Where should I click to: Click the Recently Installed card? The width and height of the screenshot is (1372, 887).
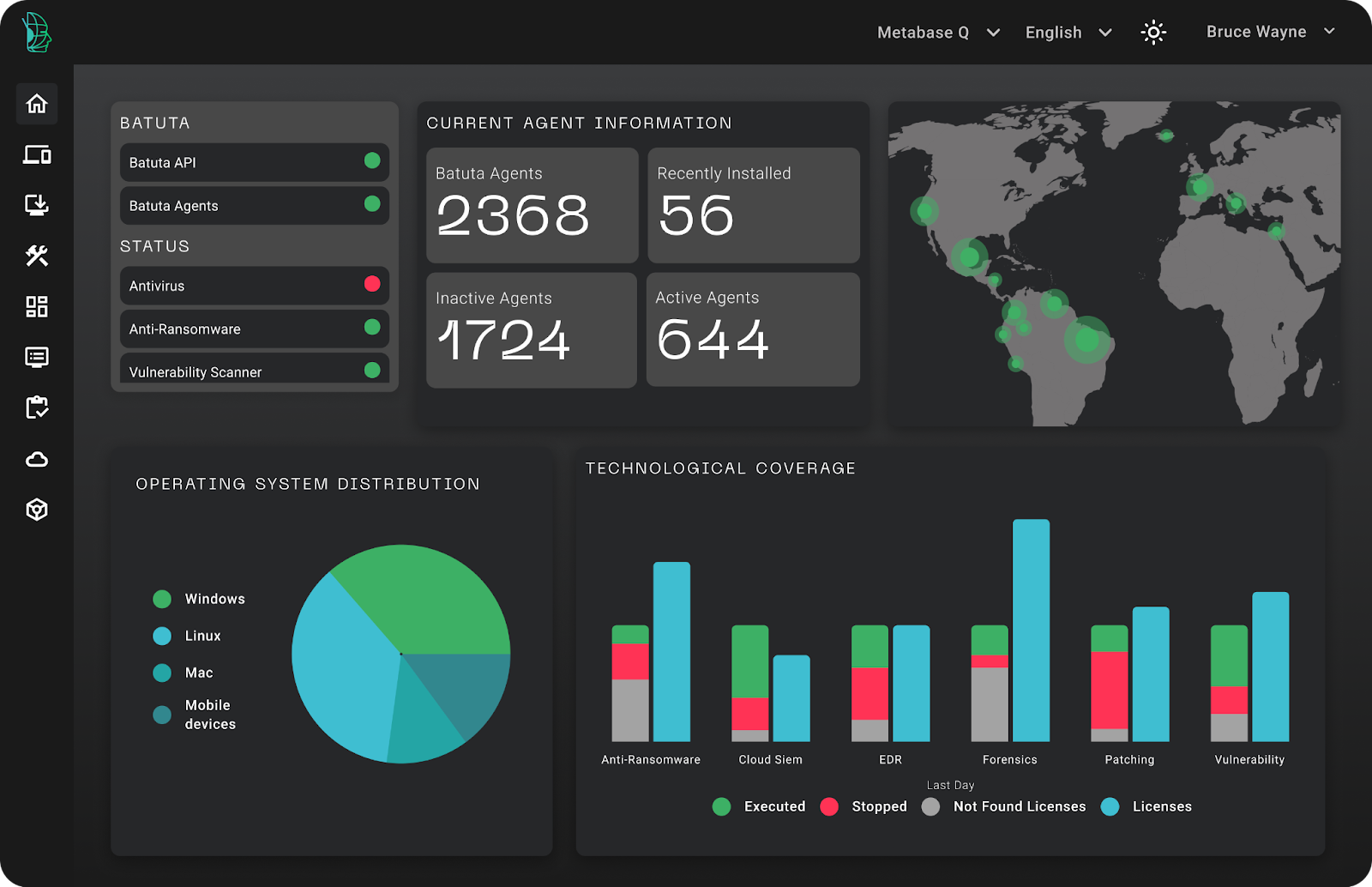click(x=753, y=205)
